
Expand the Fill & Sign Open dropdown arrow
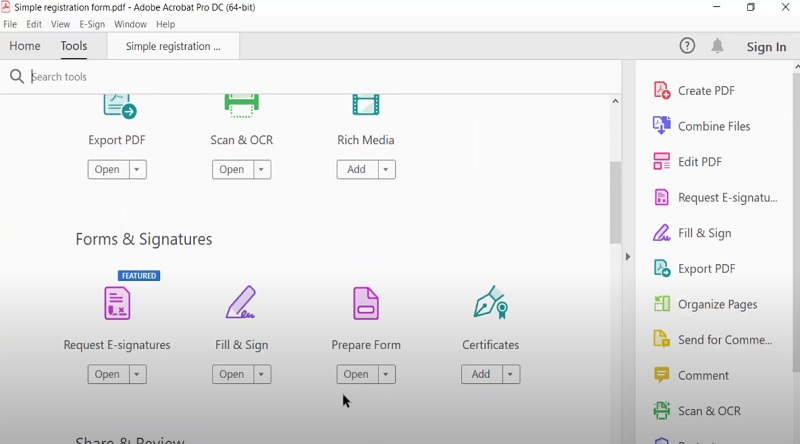(261, 374)
